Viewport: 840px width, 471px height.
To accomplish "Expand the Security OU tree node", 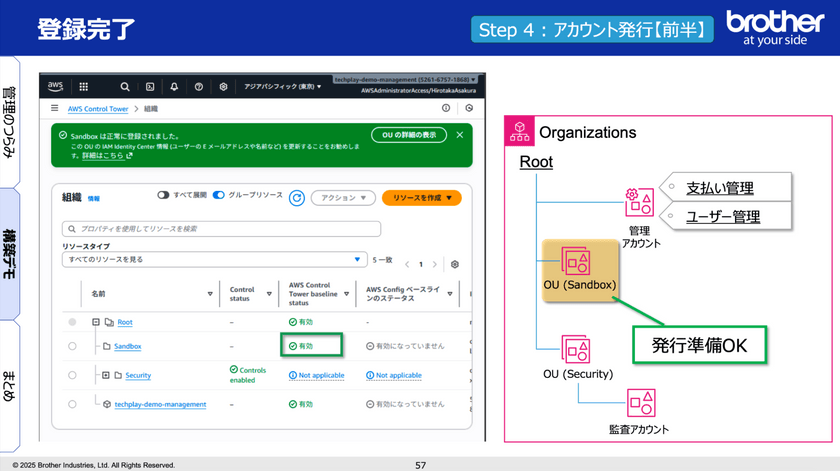I will click(105, 375).
